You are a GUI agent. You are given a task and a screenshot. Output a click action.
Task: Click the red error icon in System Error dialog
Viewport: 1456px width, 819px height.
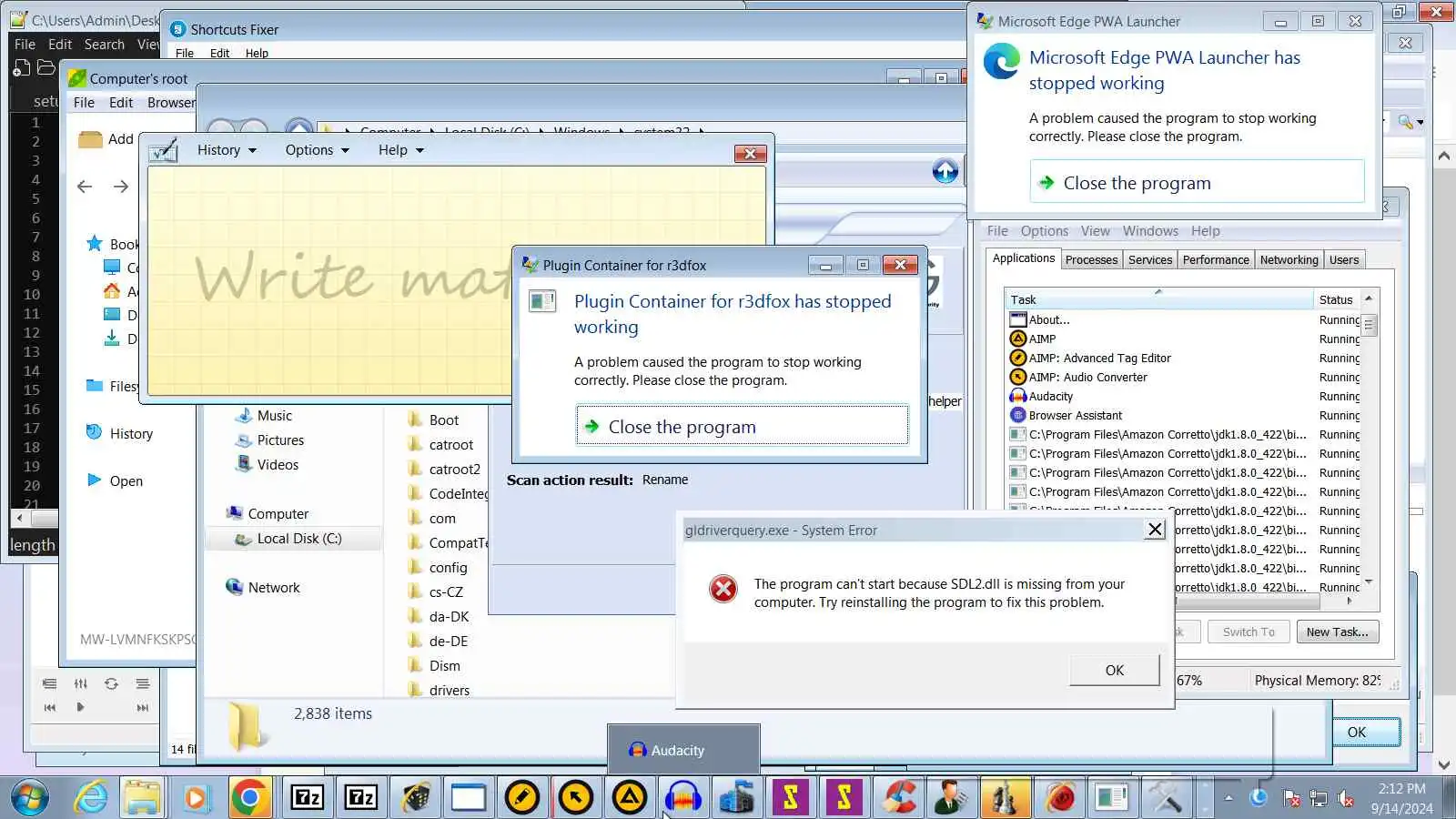(723, 590)
